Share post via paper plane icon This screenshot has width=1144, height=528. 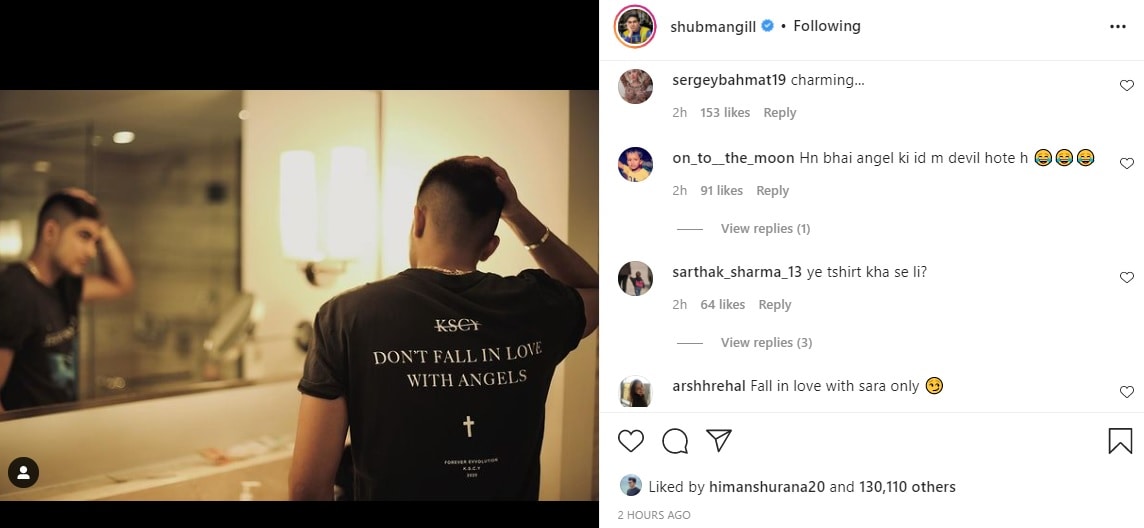[719, 440]
